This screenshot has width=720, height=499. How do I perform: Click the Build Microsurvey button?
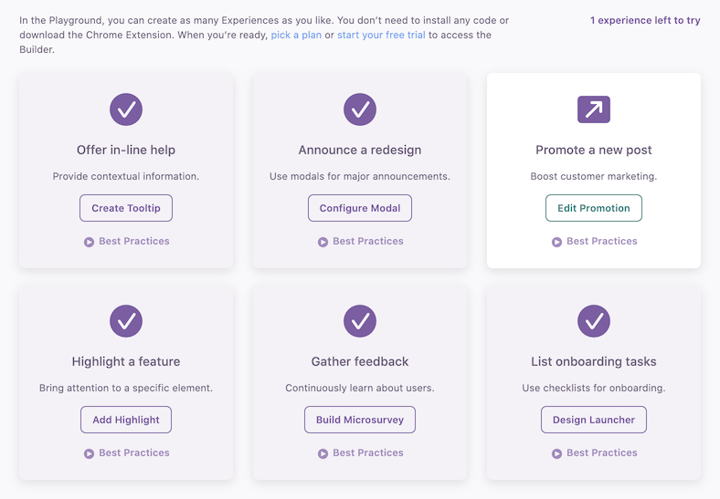click(x=360, y=420)
